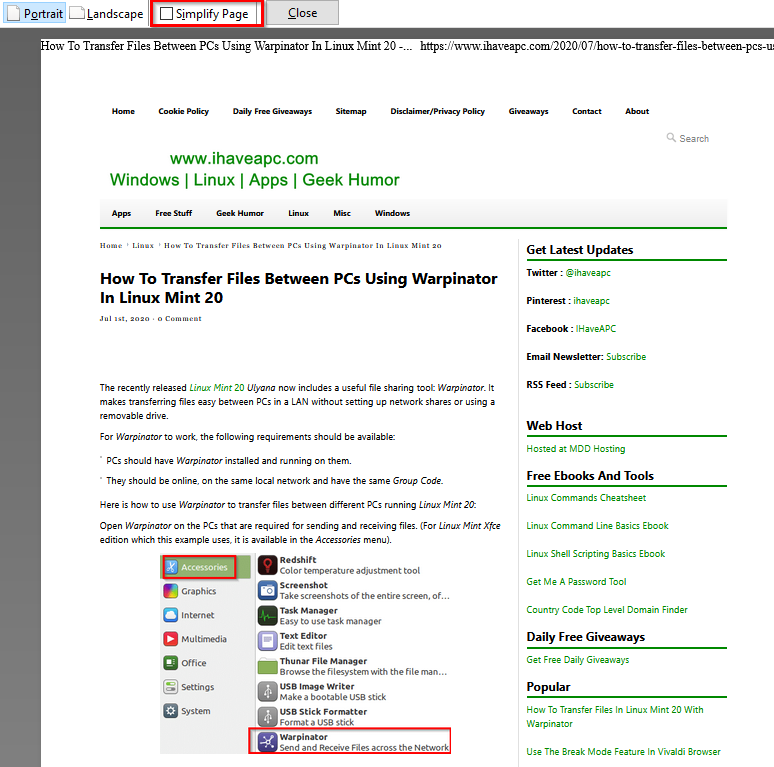The height and width of the screenshot is (767, 774).
Task: Subscribe to the Email Newsletter
Action: [626, 357]
